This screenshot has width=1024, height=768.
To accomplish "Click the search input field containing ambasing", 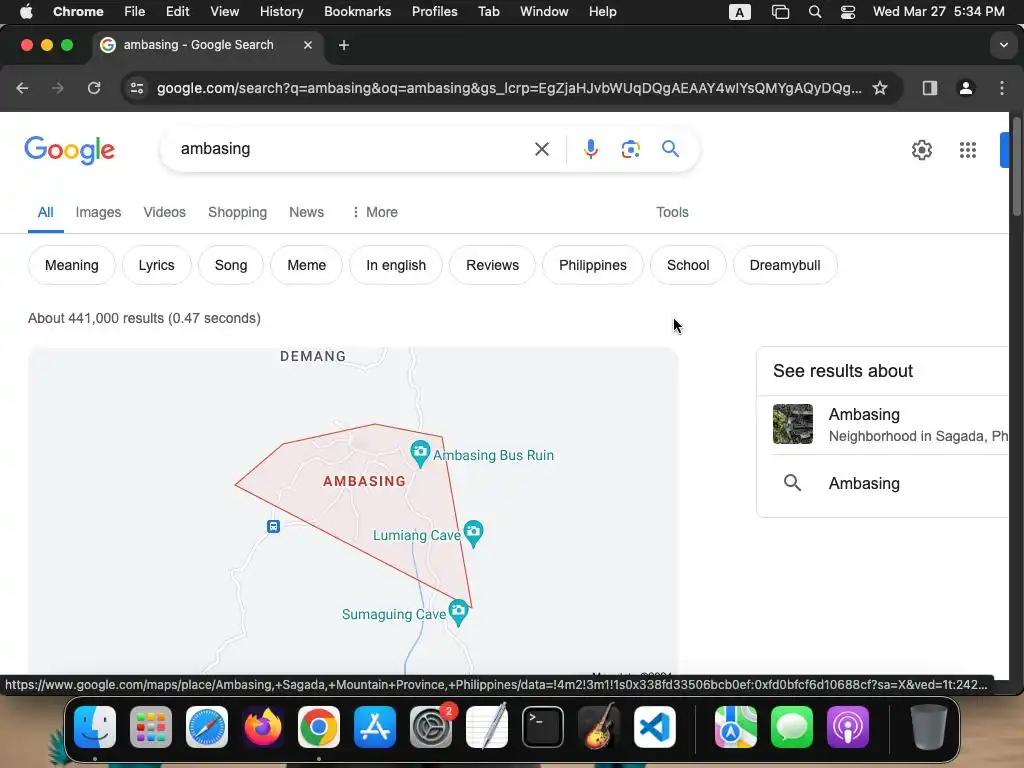I will pos(353,149).
